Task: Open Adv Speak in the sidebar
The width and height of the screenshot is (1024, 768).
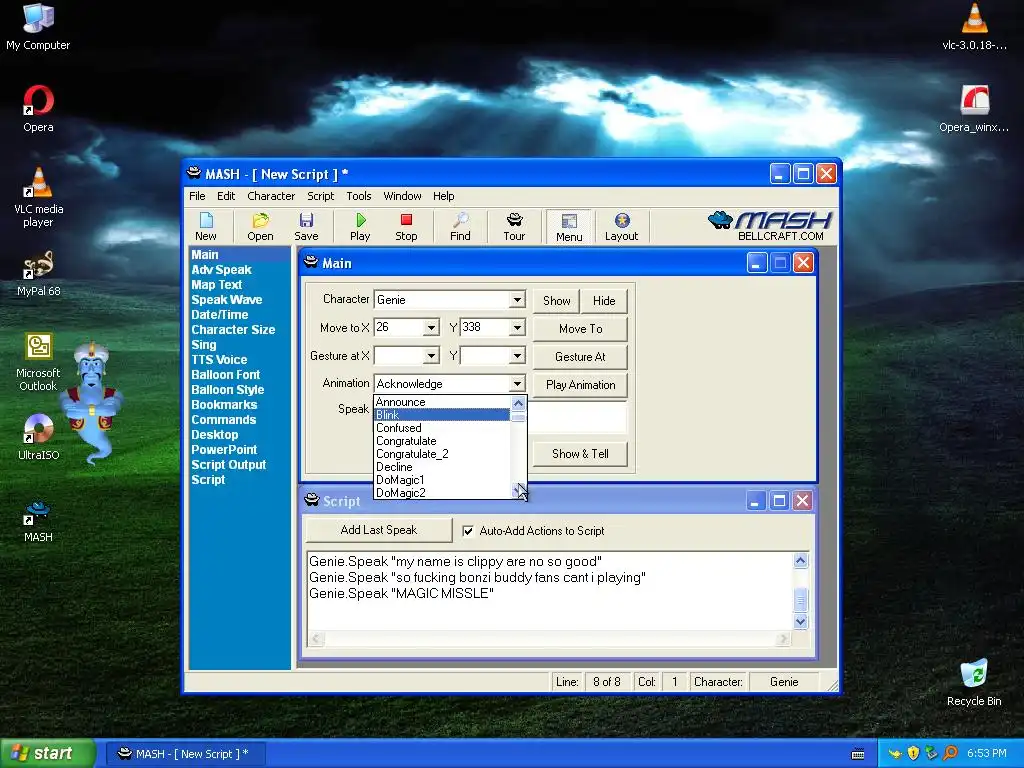Action: pos(221,270)
